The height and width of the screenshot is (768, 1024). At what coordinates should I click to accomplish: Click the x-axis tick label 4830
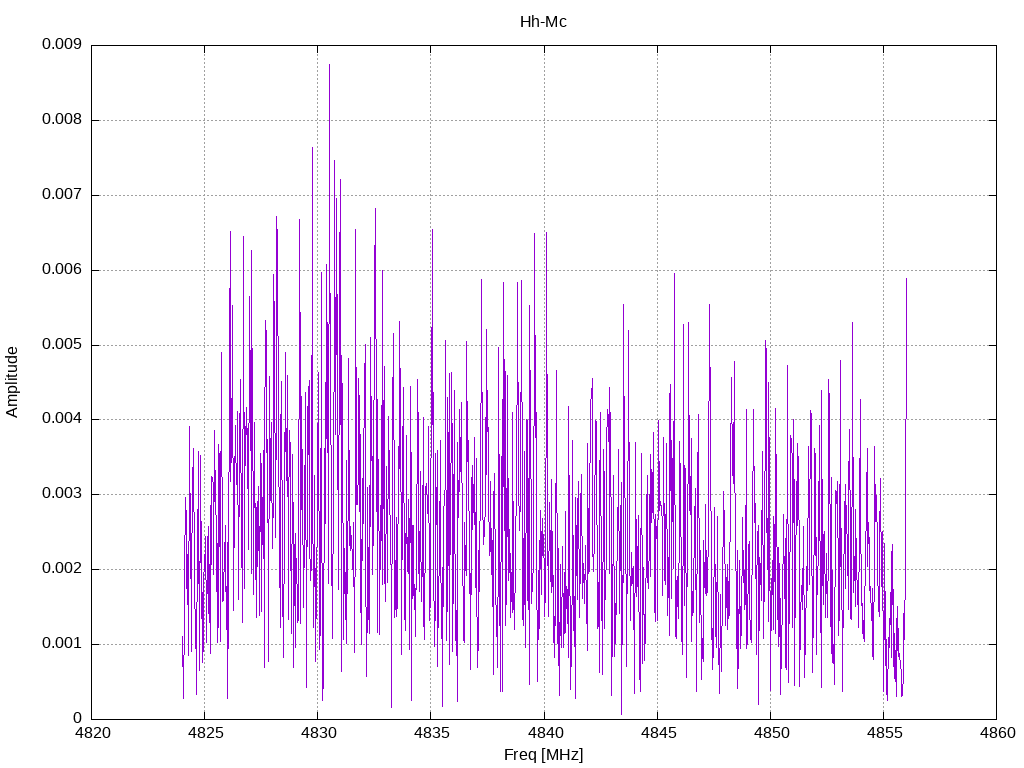[x=318, y=733]
